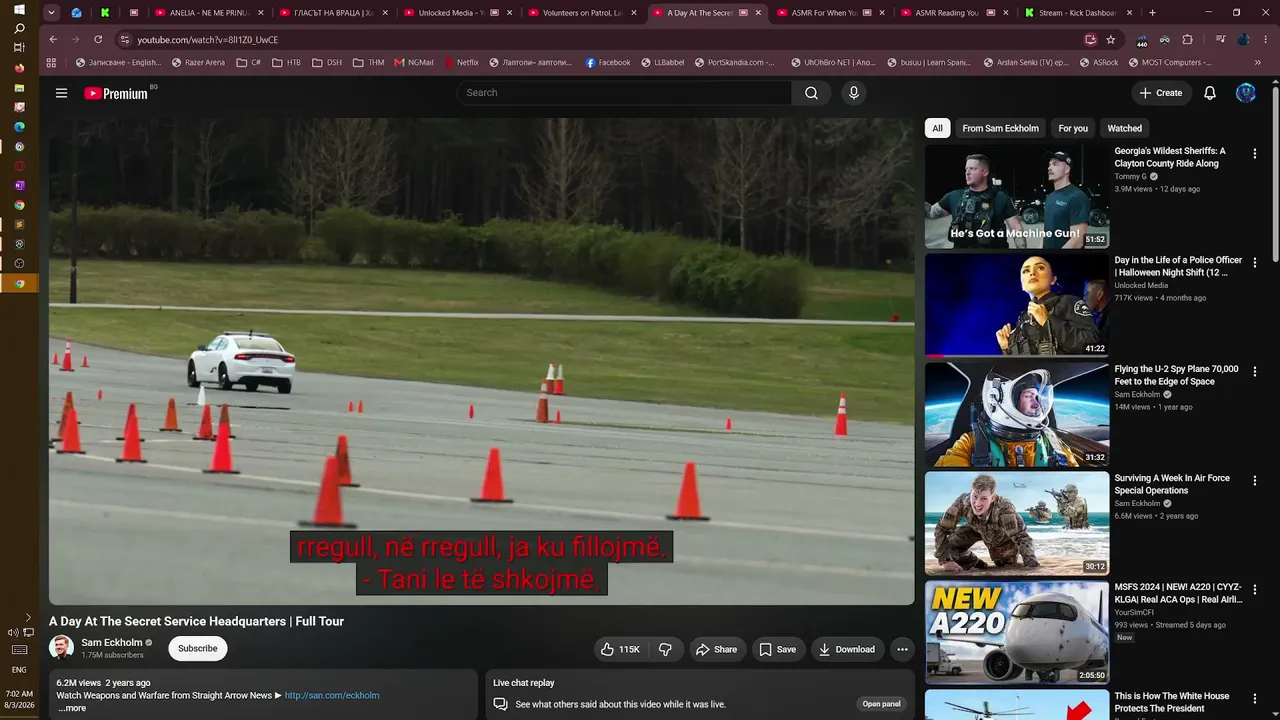Expand the video description with ...more

tap(72, 708)
